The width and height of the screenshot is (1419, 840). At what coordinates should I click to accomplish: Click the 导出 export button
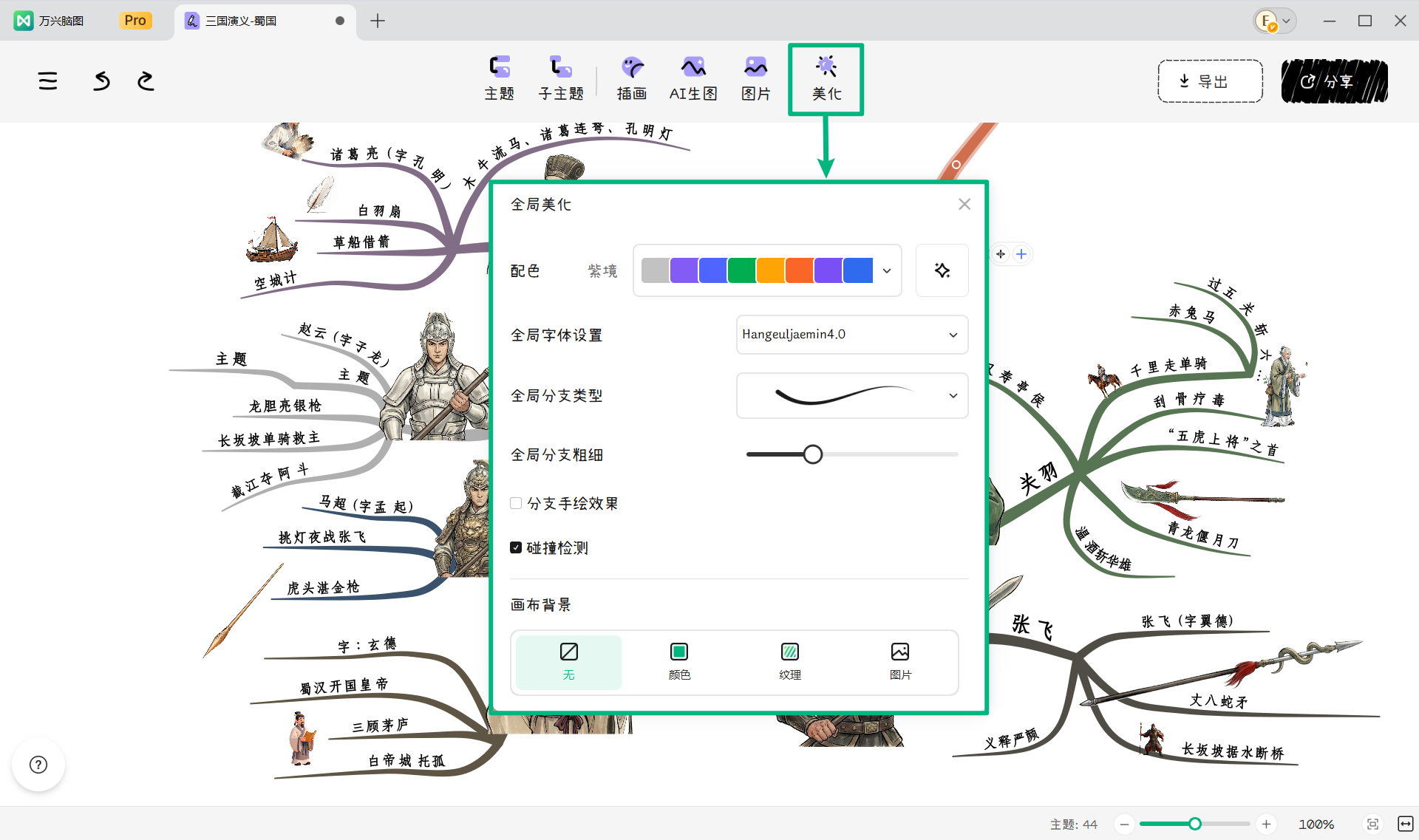pos(1210,81)
